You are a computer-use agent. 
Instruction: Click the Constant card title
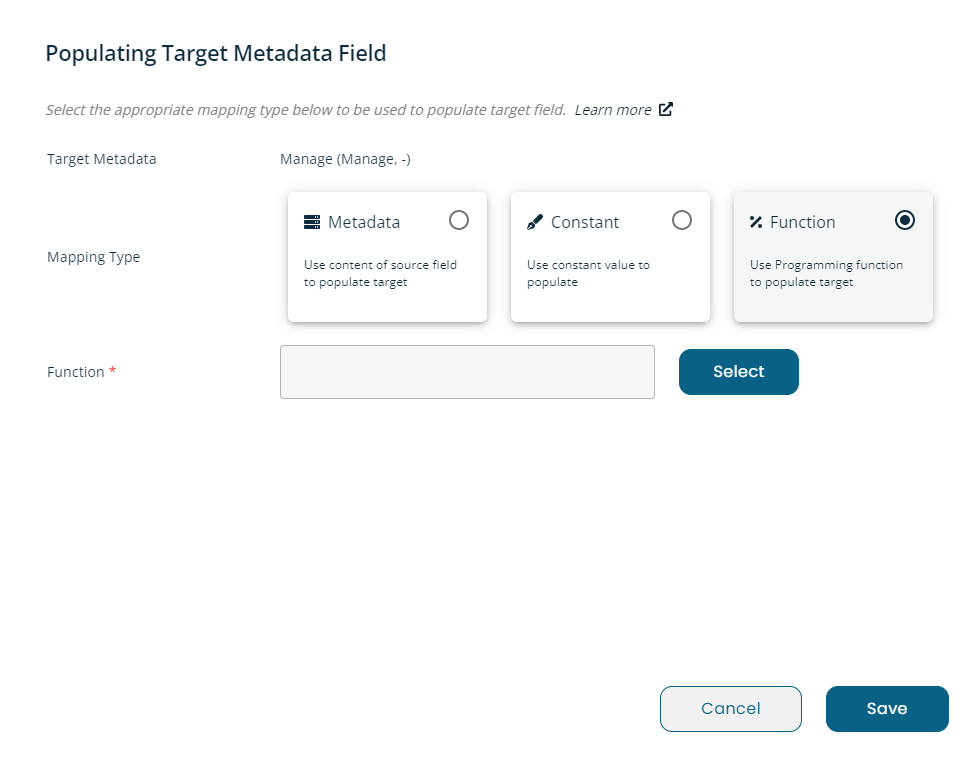tap(585, 222)
